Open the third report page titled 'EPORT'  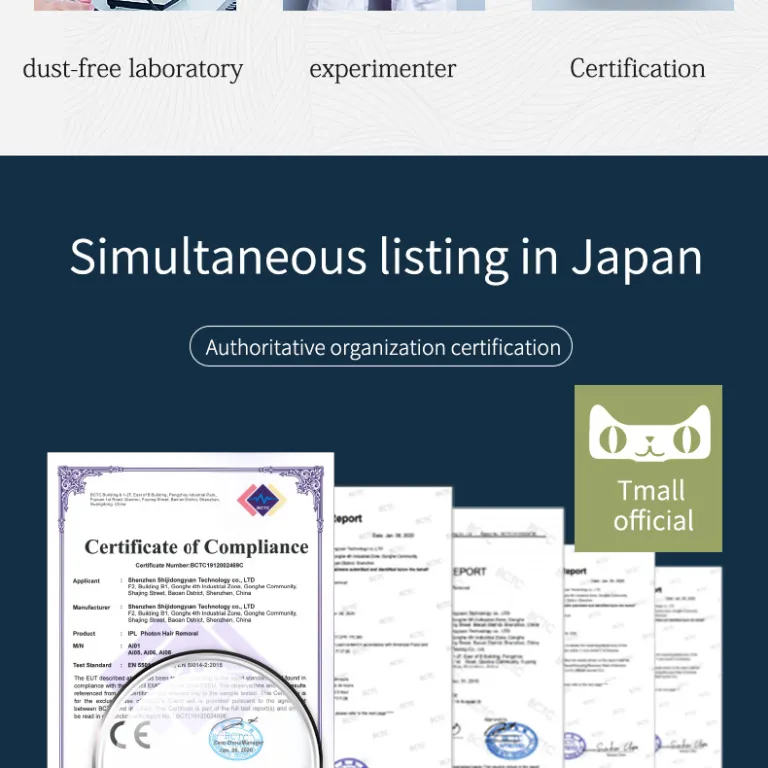507,638
